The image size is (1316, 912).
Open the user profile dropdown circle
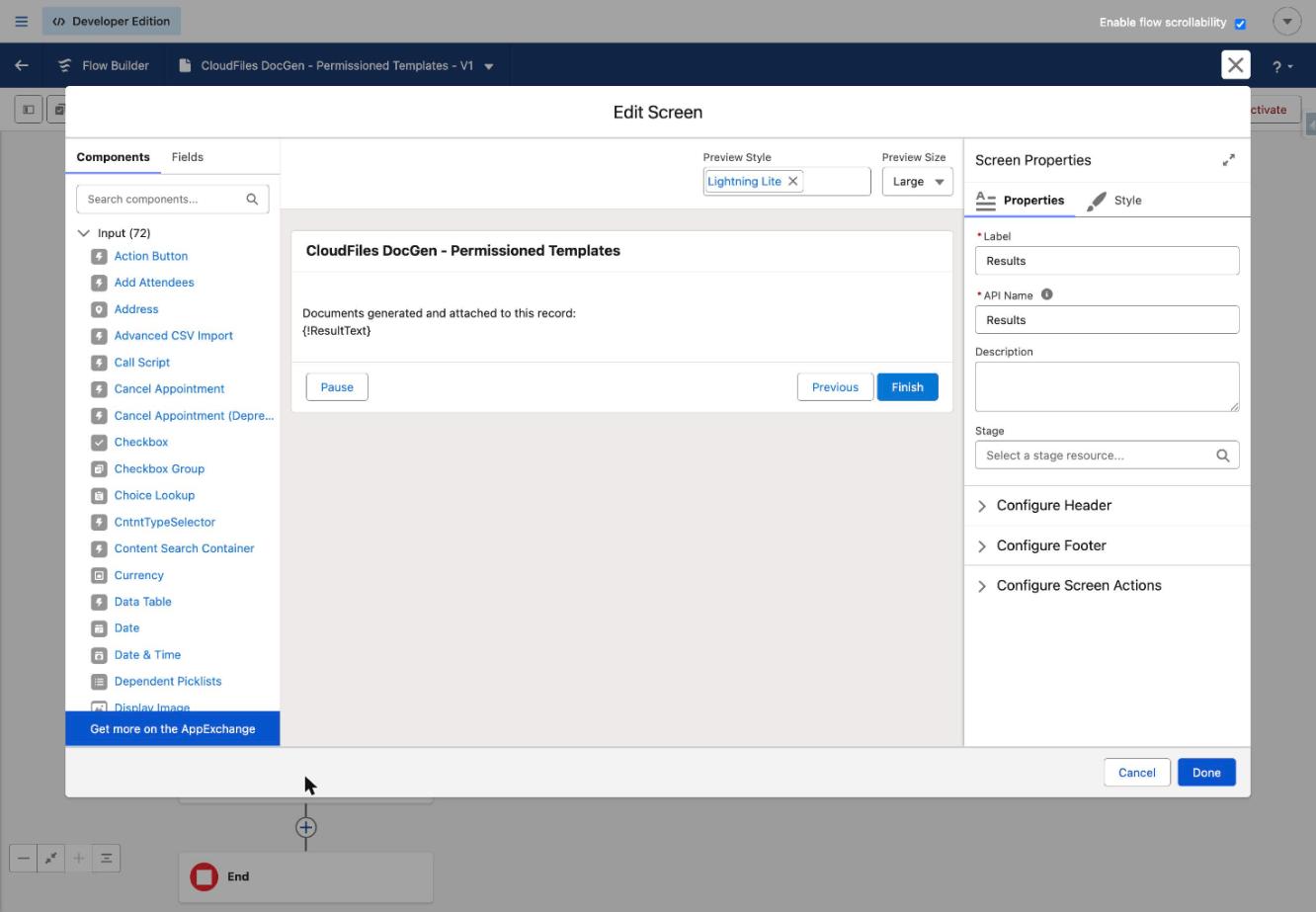tap(1286, 21)
